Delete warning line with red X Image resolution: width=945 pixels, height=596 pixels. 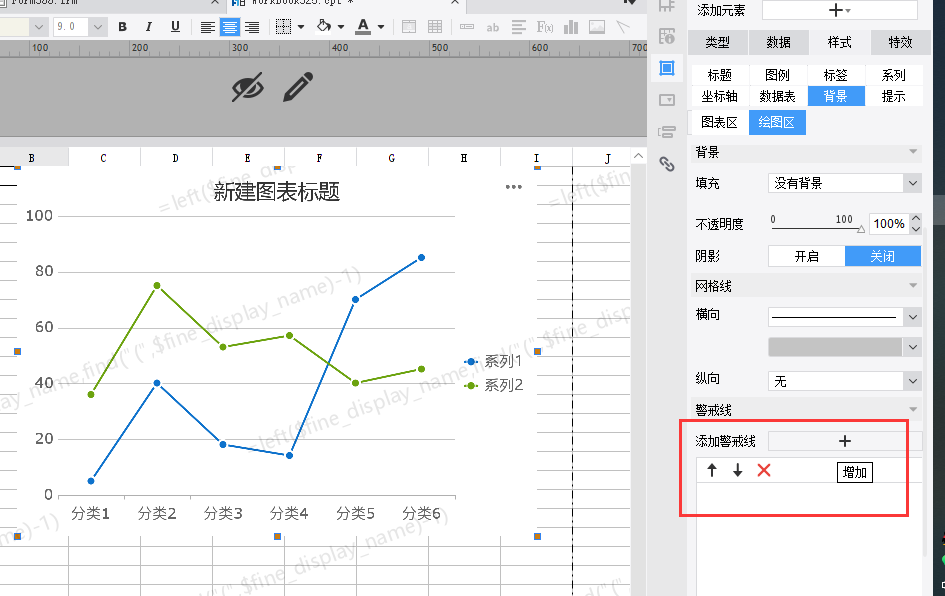(x=764, y=470)
